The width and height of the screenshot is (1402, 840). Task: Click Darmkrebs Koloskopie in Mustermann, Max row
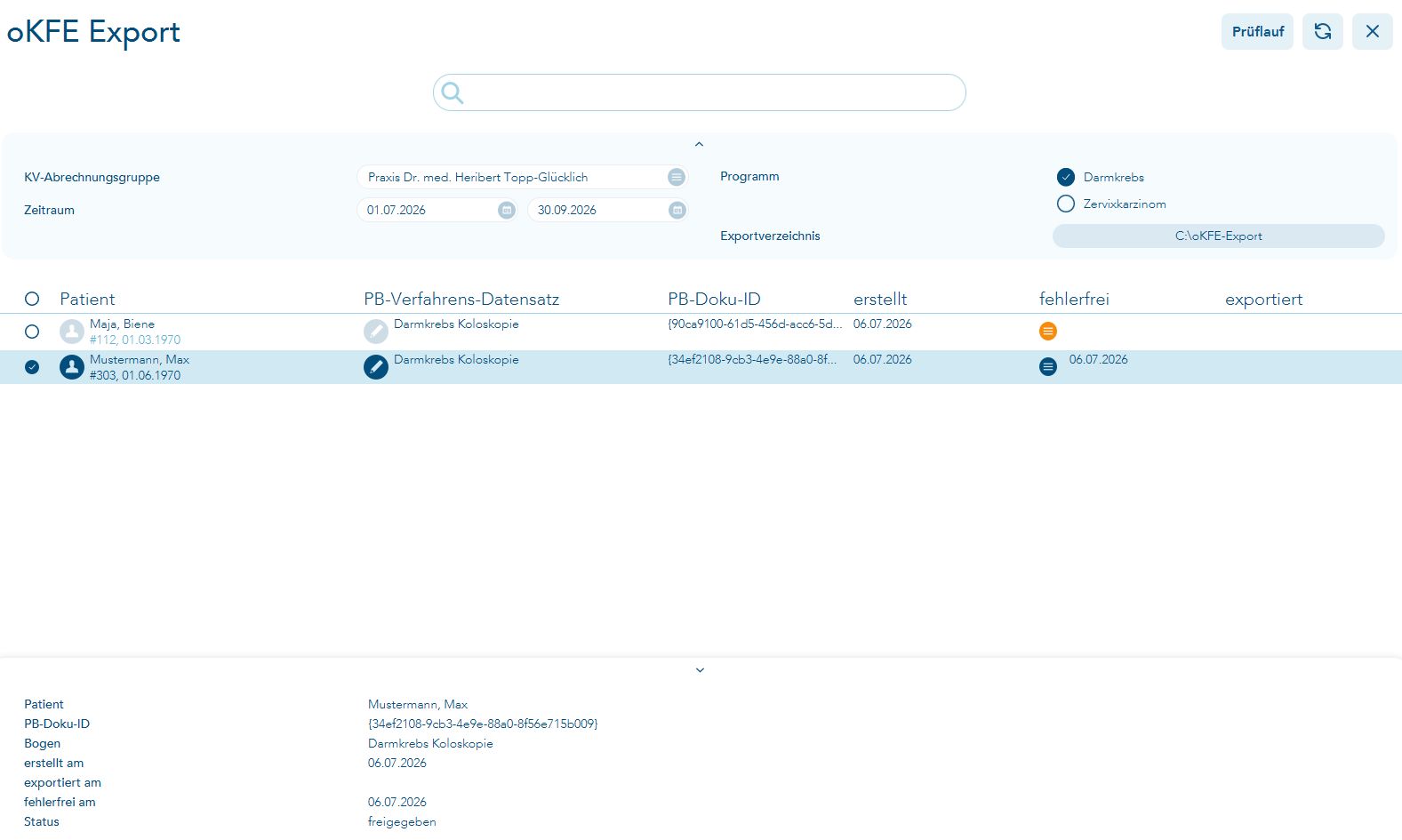[456, 359]
